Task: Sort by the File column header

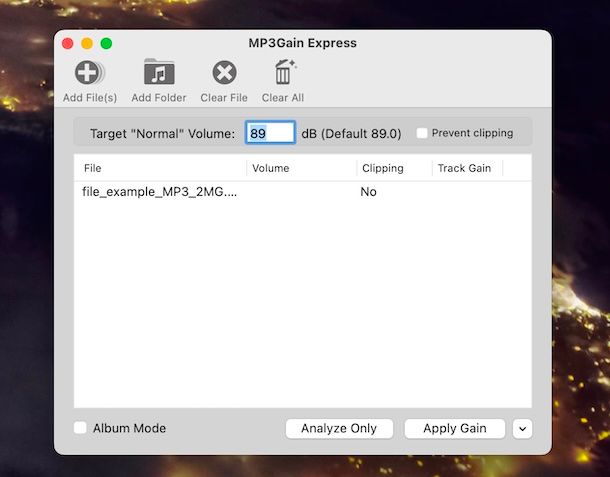Action: point(160,168)
